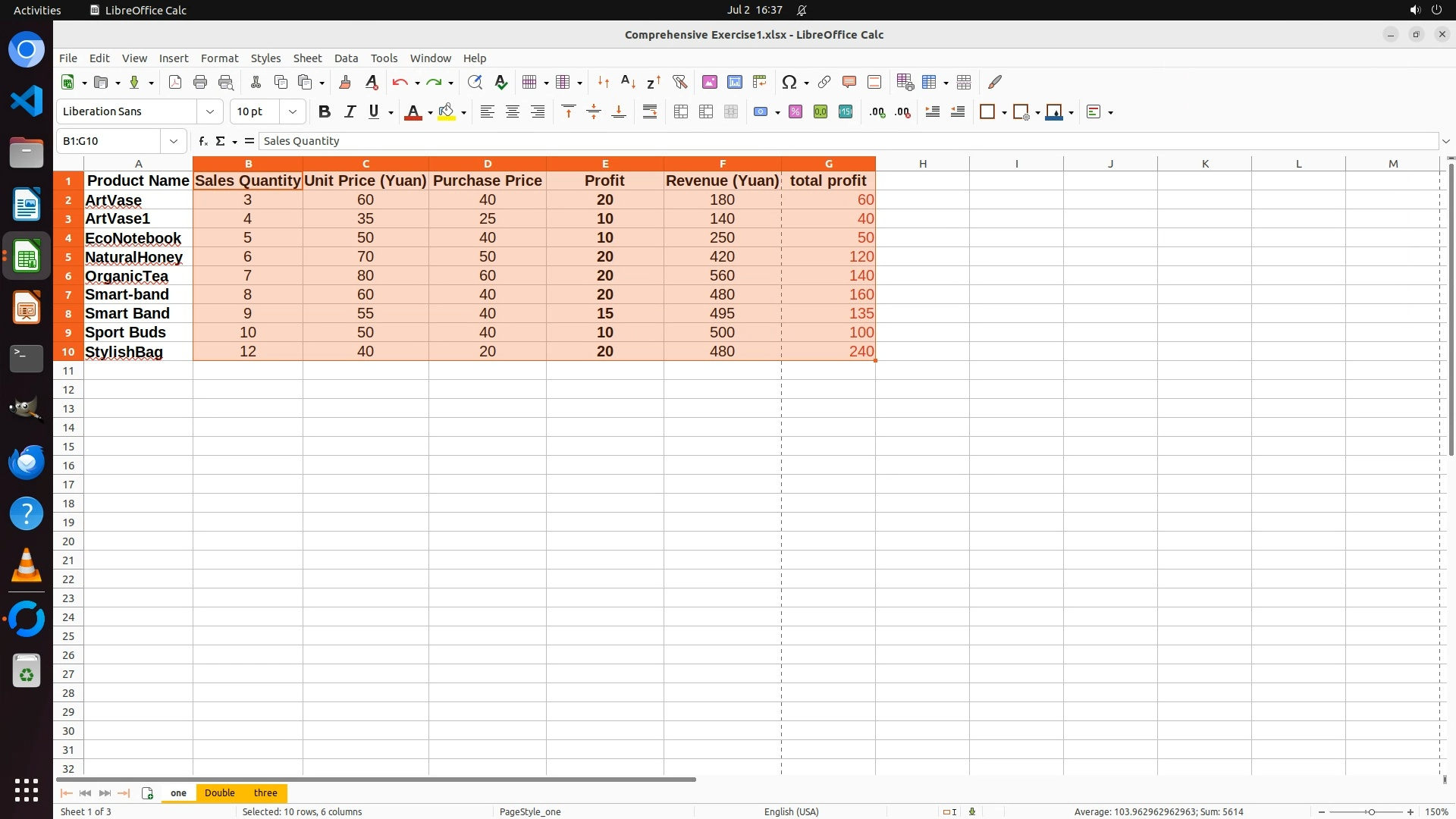
Task: Toggle bold formatting
Action: (x=325, y=111)
